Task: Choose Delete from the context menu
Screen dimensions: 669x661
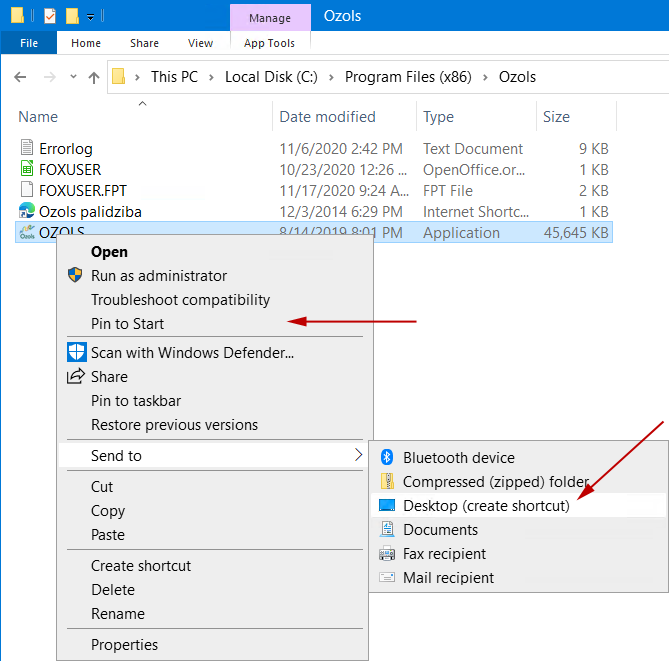Action: coord(113,590)
